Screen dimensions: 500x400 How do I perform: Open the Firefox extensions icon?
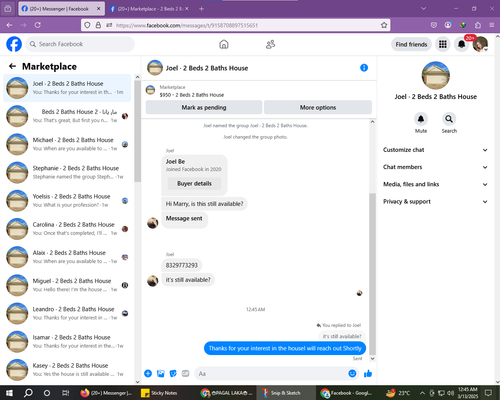[x=478, y=25]
